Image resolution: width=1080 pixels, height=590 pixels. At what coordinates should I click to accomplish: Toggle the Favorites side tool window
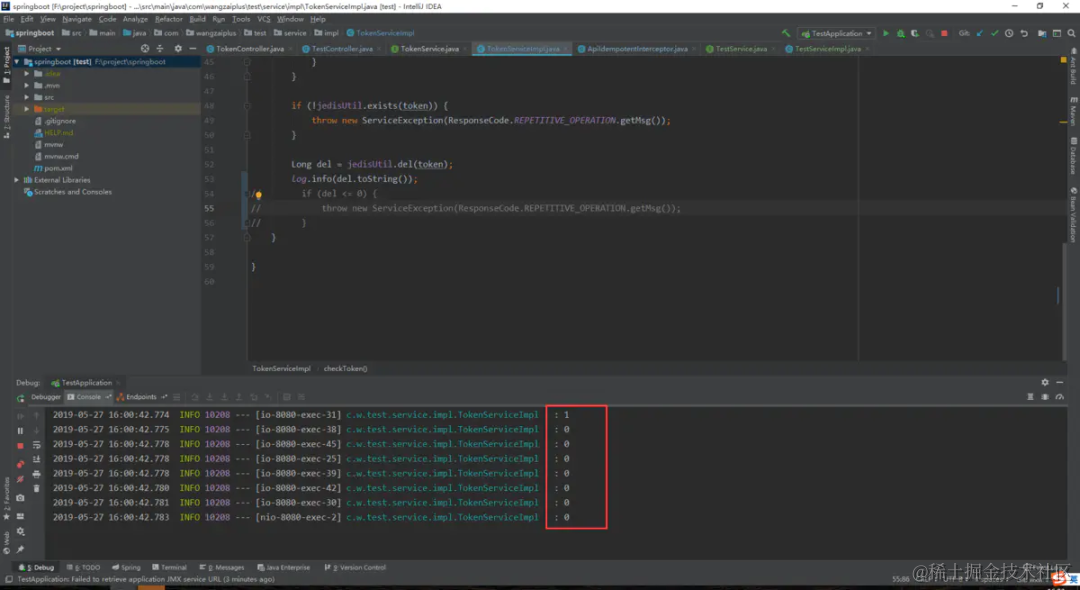(6, 498)
